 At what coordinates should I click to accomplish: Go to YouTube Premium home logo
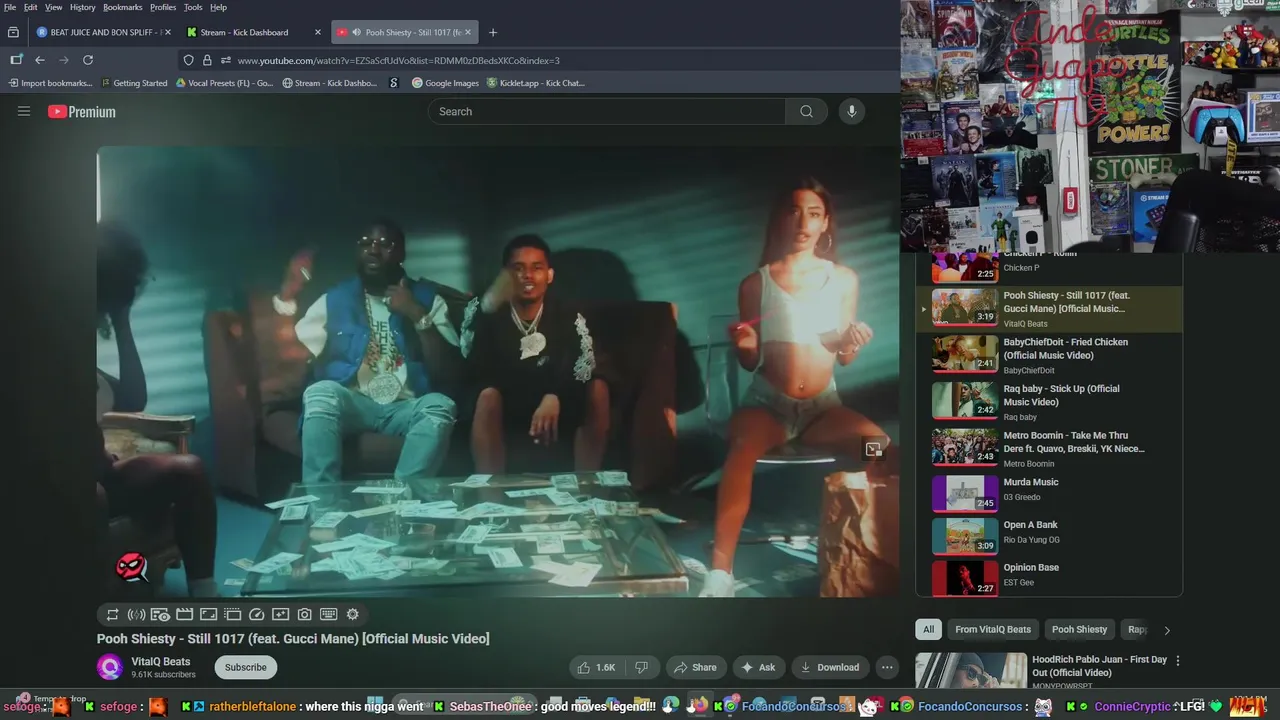point(82,112)
